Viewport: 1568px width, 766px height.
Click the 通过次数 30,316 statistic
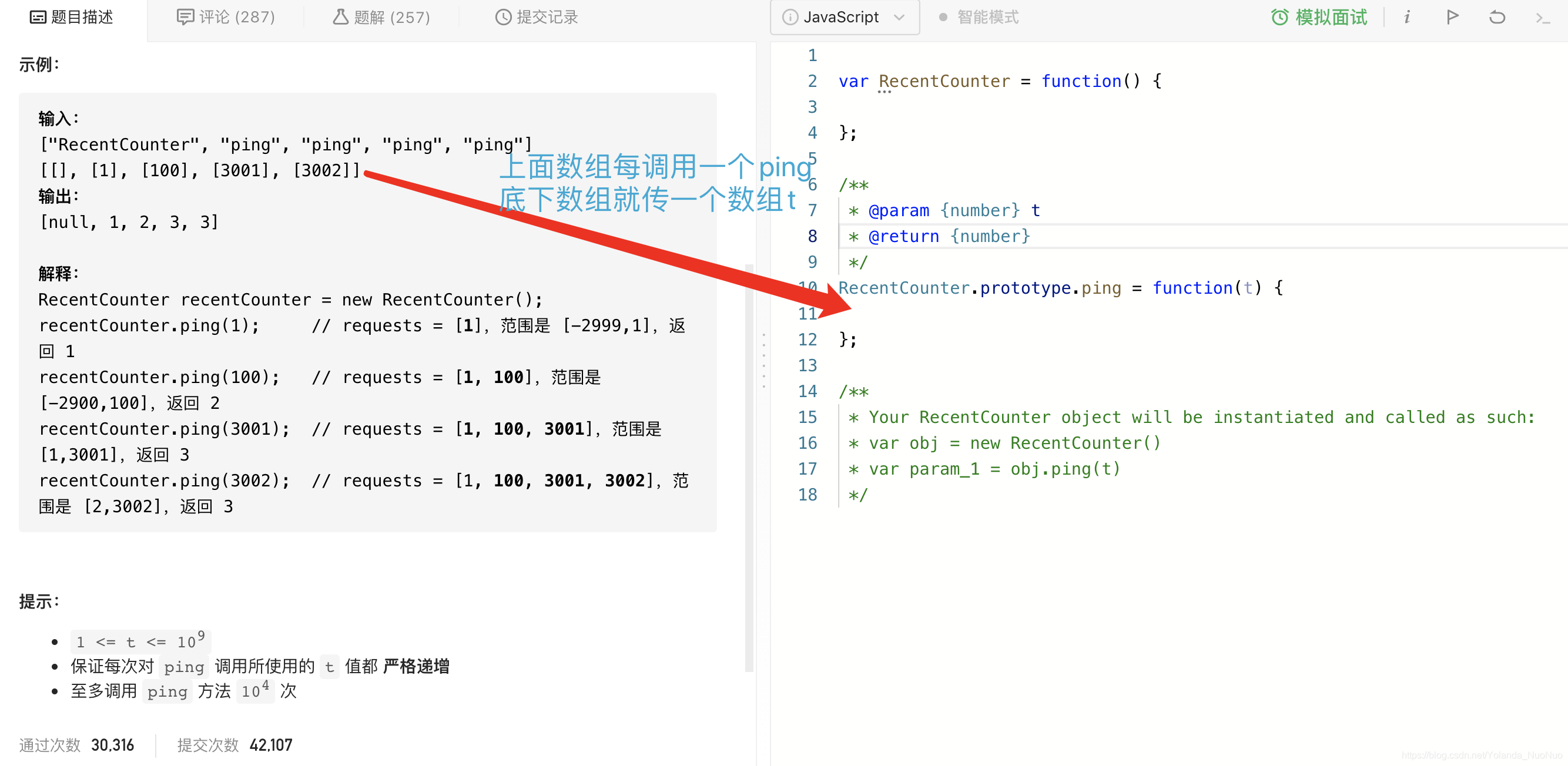point(76,745)
